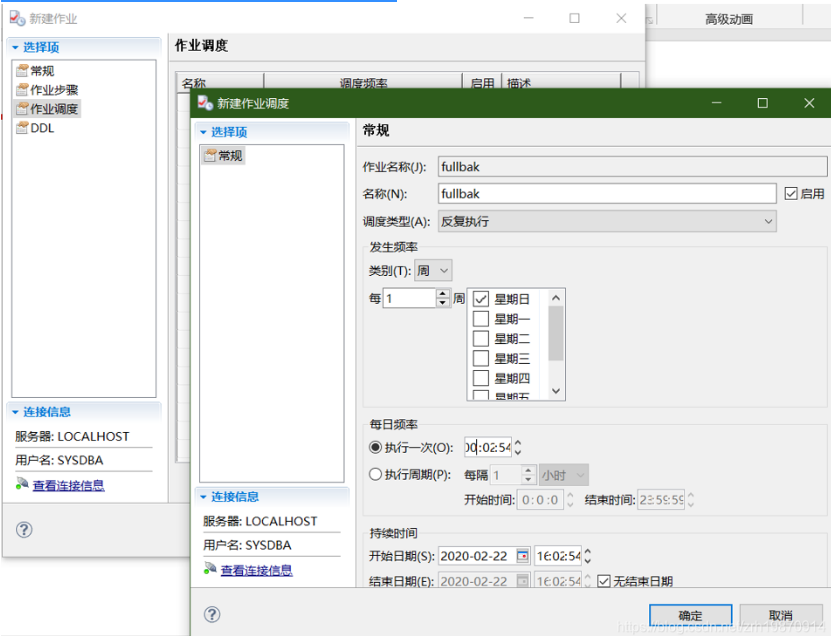This screenshot has height=636, width=831.
Task: Check the 星期一 checkbox
Action: [x=481, y=319]
